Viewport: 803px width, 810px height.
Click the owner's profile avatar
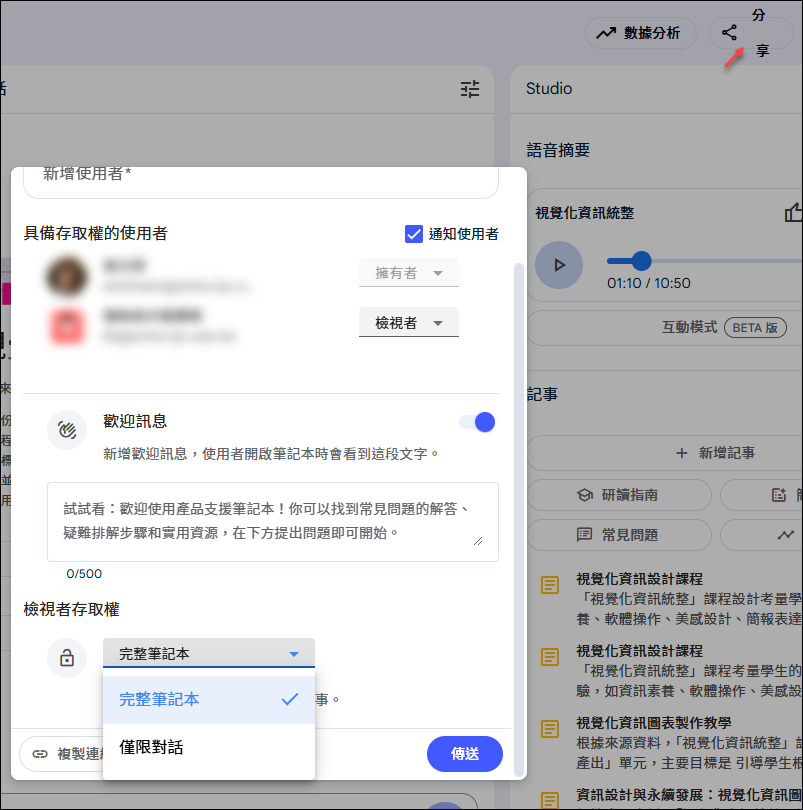click(67, 276)
